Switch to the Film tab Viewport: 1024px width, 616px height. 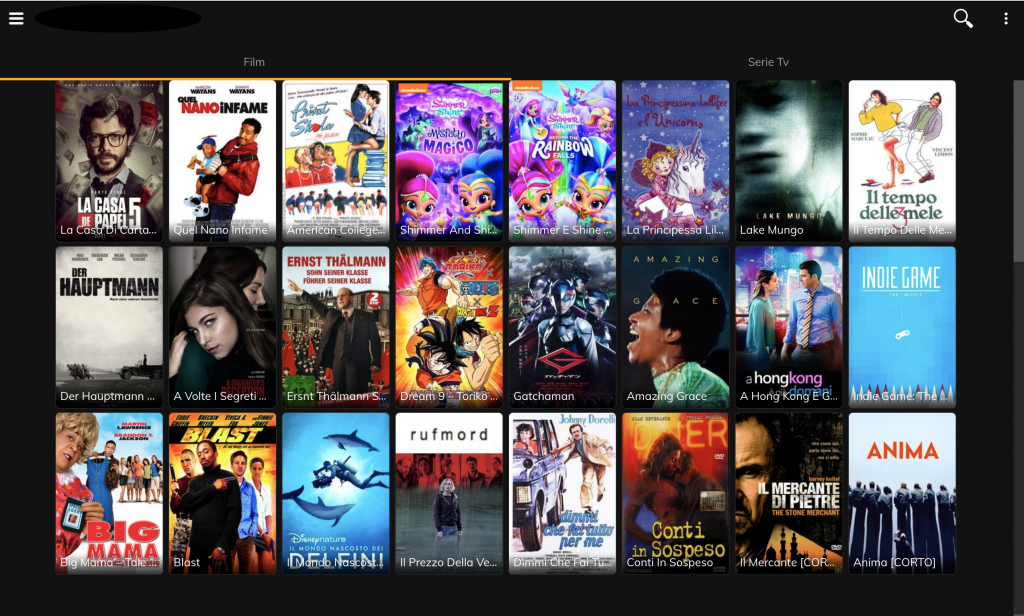(x=254, y=62)
